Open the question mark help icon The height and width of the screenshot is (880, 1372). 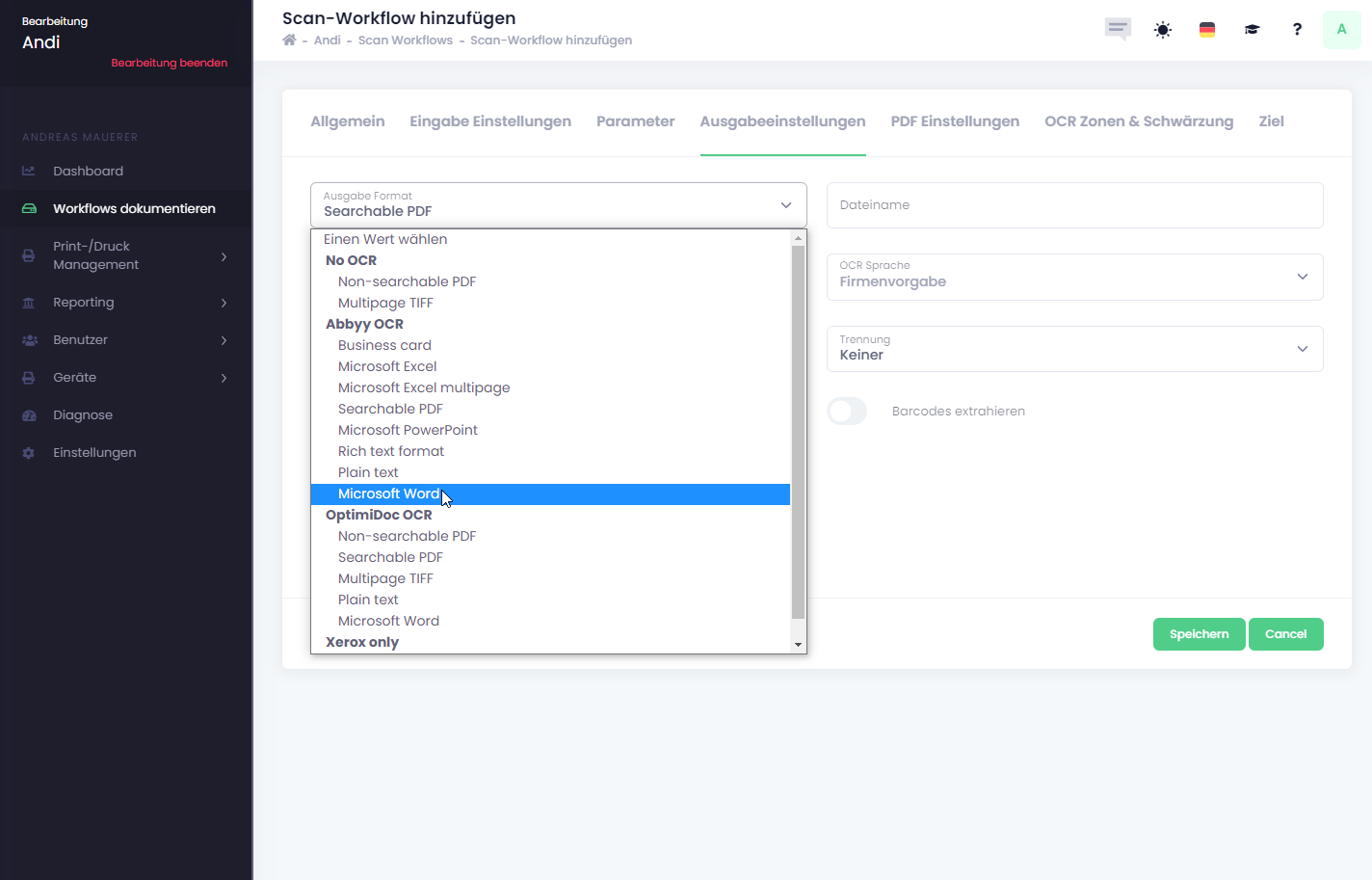(1297, 29)
